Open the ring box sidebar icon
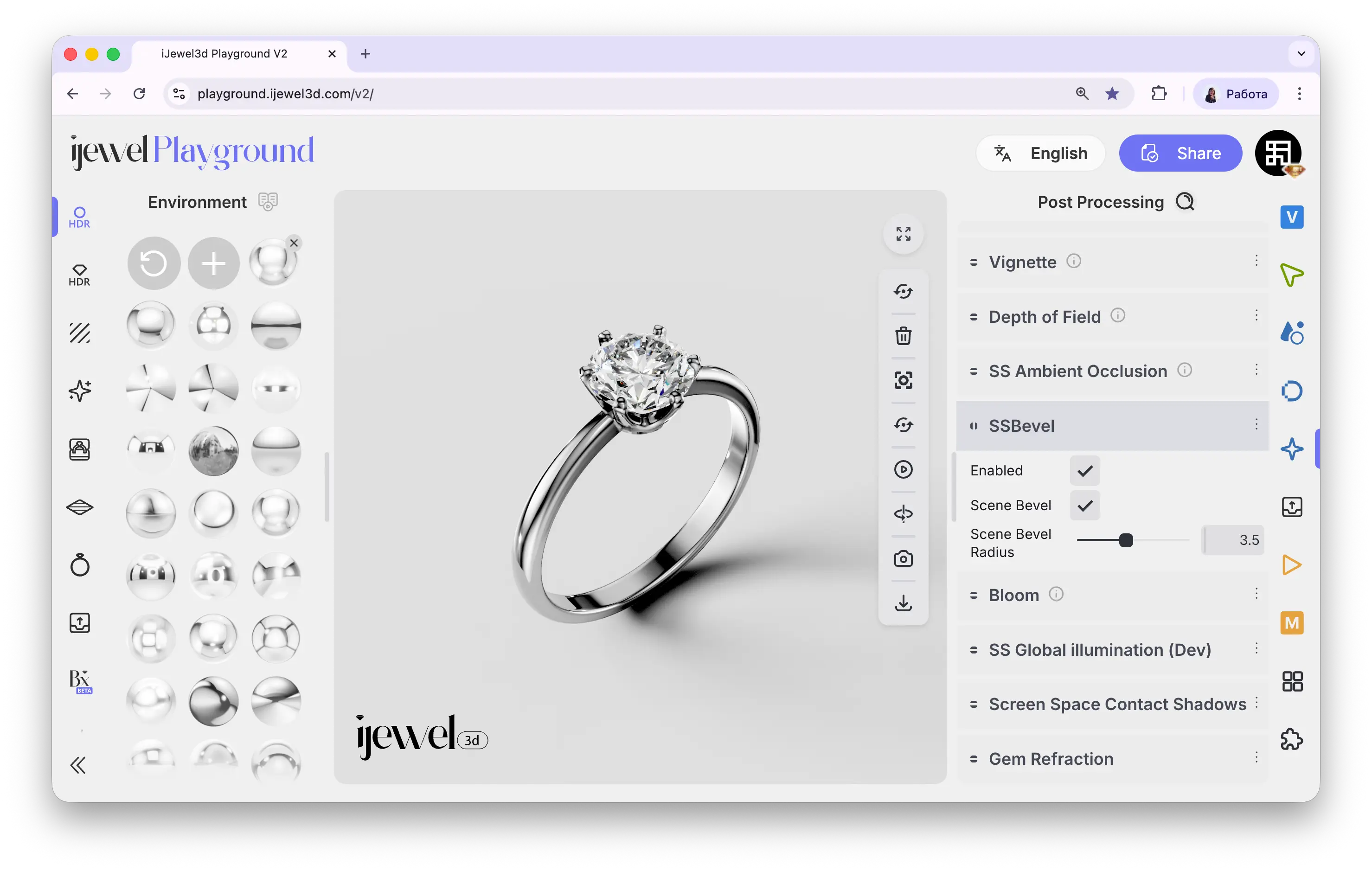The height and width of the screenshot is (871, 1372). coord(79,449)
